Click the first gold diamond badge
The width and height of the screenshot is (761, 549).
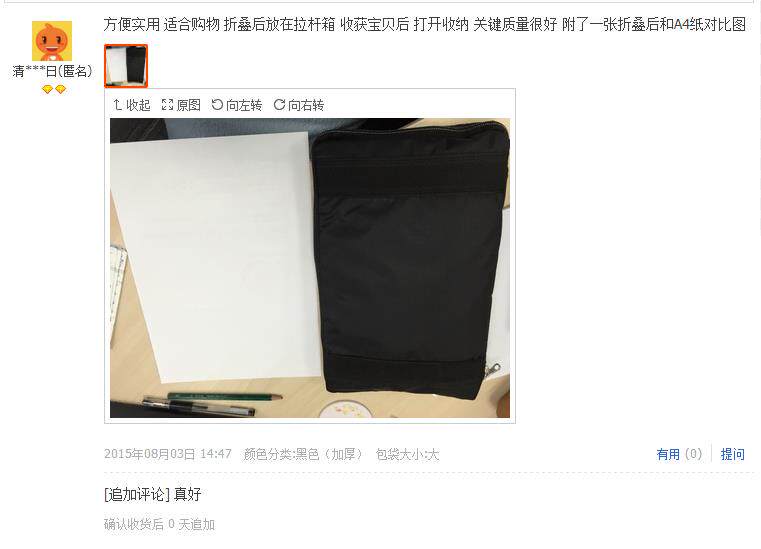47,89
